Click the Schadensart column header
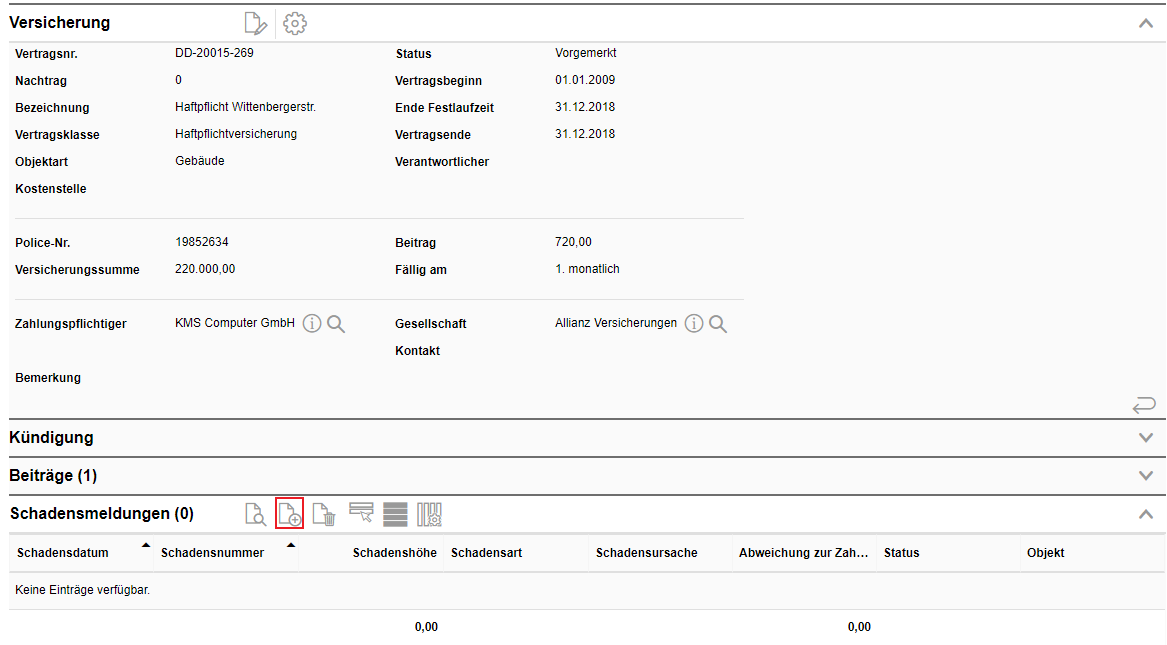 point(486,553)
